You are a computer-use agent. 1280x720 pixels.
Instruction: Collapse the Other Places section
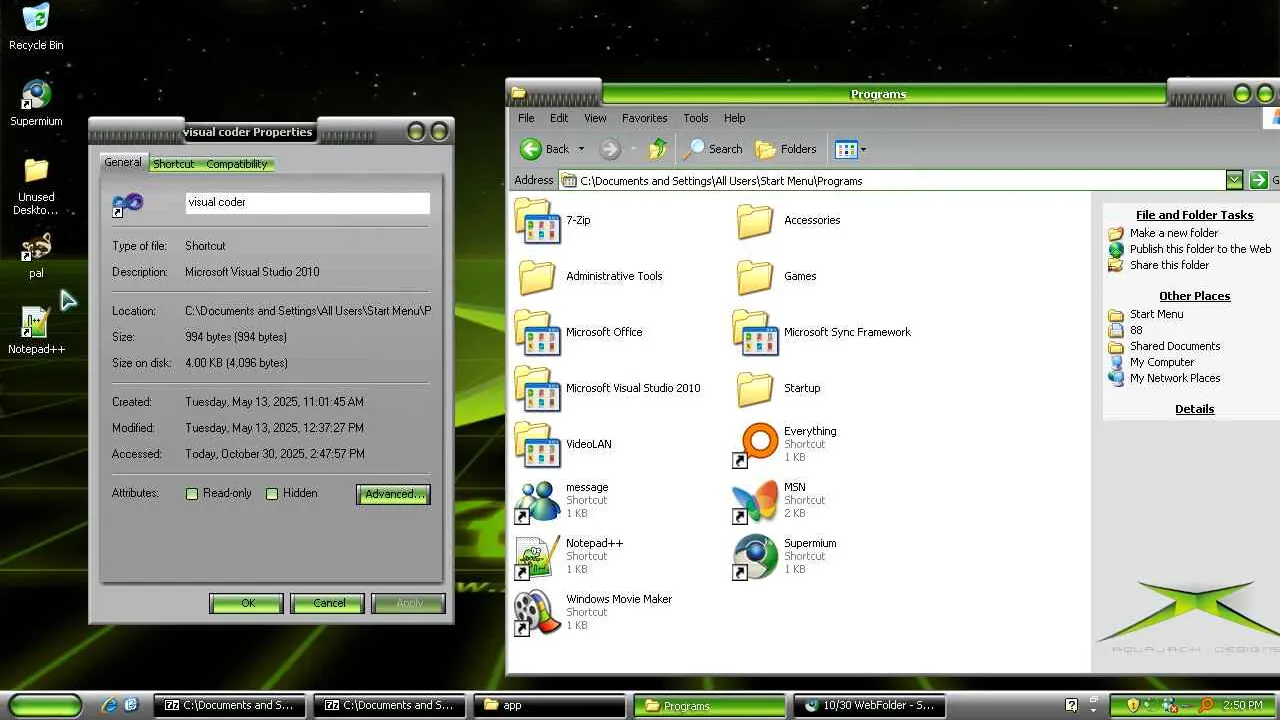(x=1194, y=296)
